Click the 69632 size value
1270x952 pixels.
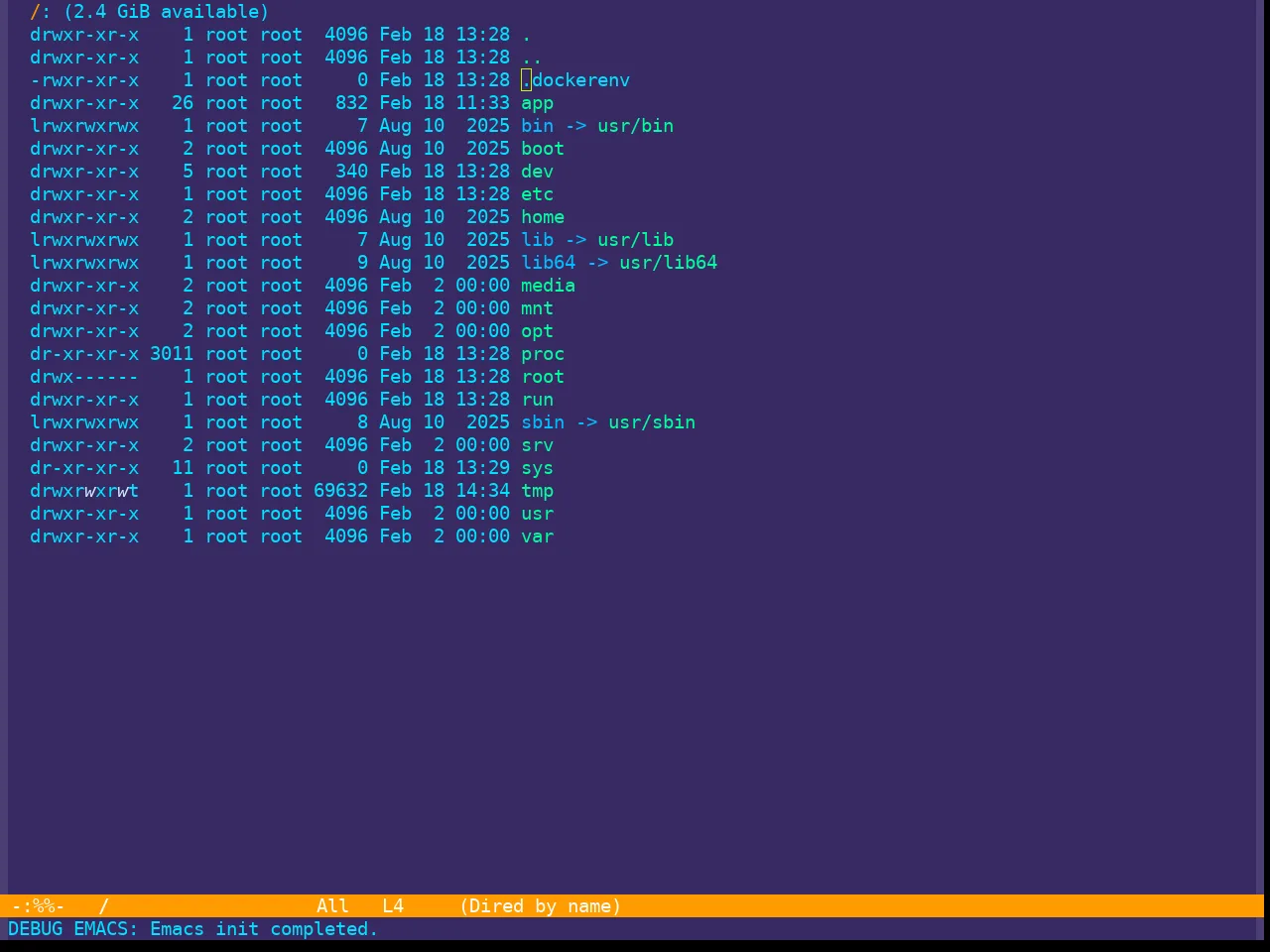[340, 491]
